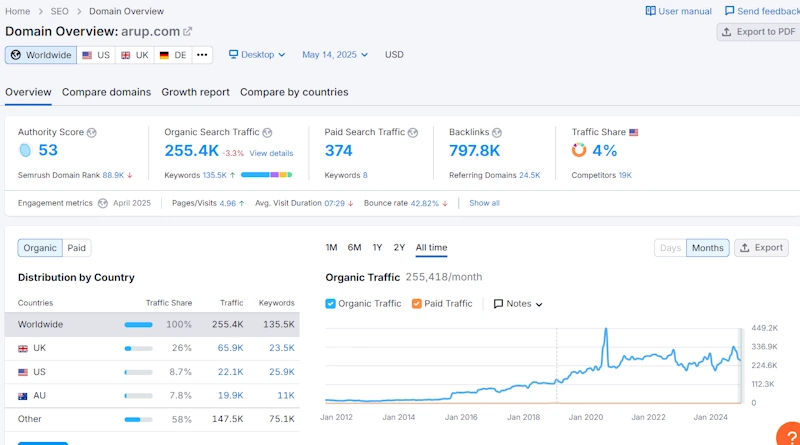Select the 2Y time range

399,248
